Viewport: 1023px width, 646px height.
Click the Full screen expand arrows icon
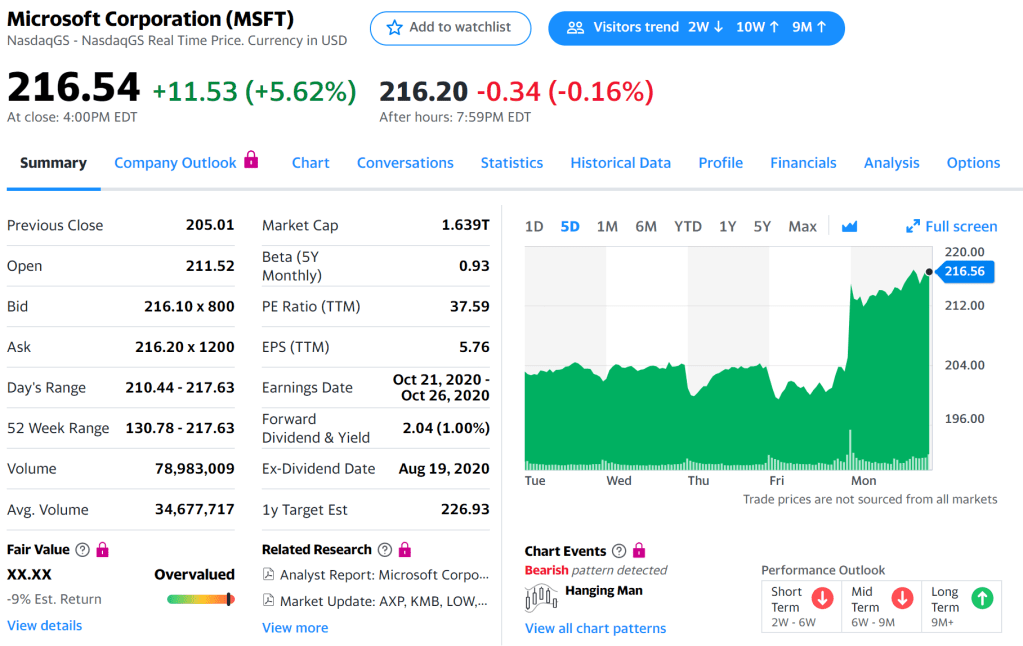(x=912, y=227)
